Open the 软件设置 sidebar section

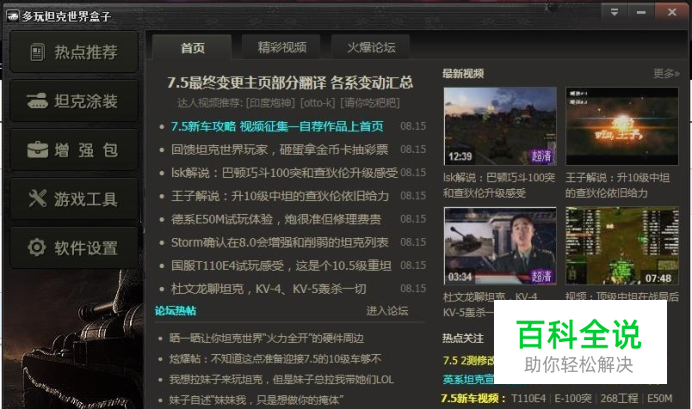tap(74, 248)
